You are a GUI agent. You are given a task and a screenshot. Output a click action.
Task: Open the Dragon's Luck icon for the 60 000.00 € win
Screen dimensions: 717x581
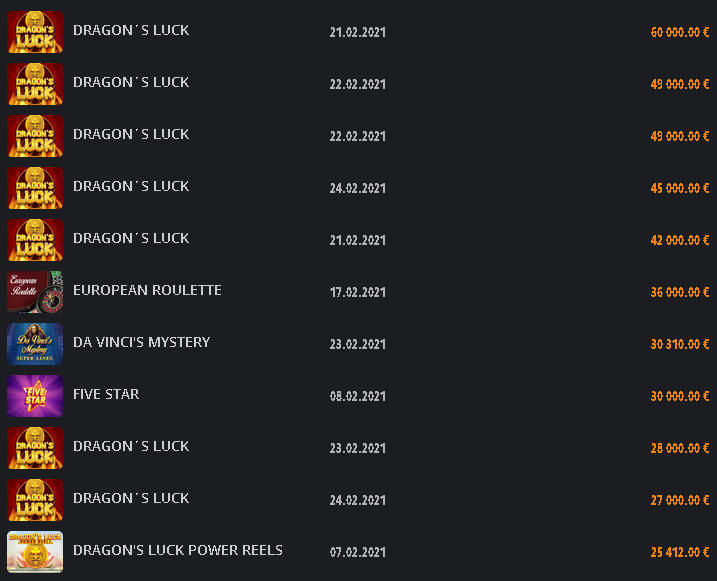pos(35,32)
